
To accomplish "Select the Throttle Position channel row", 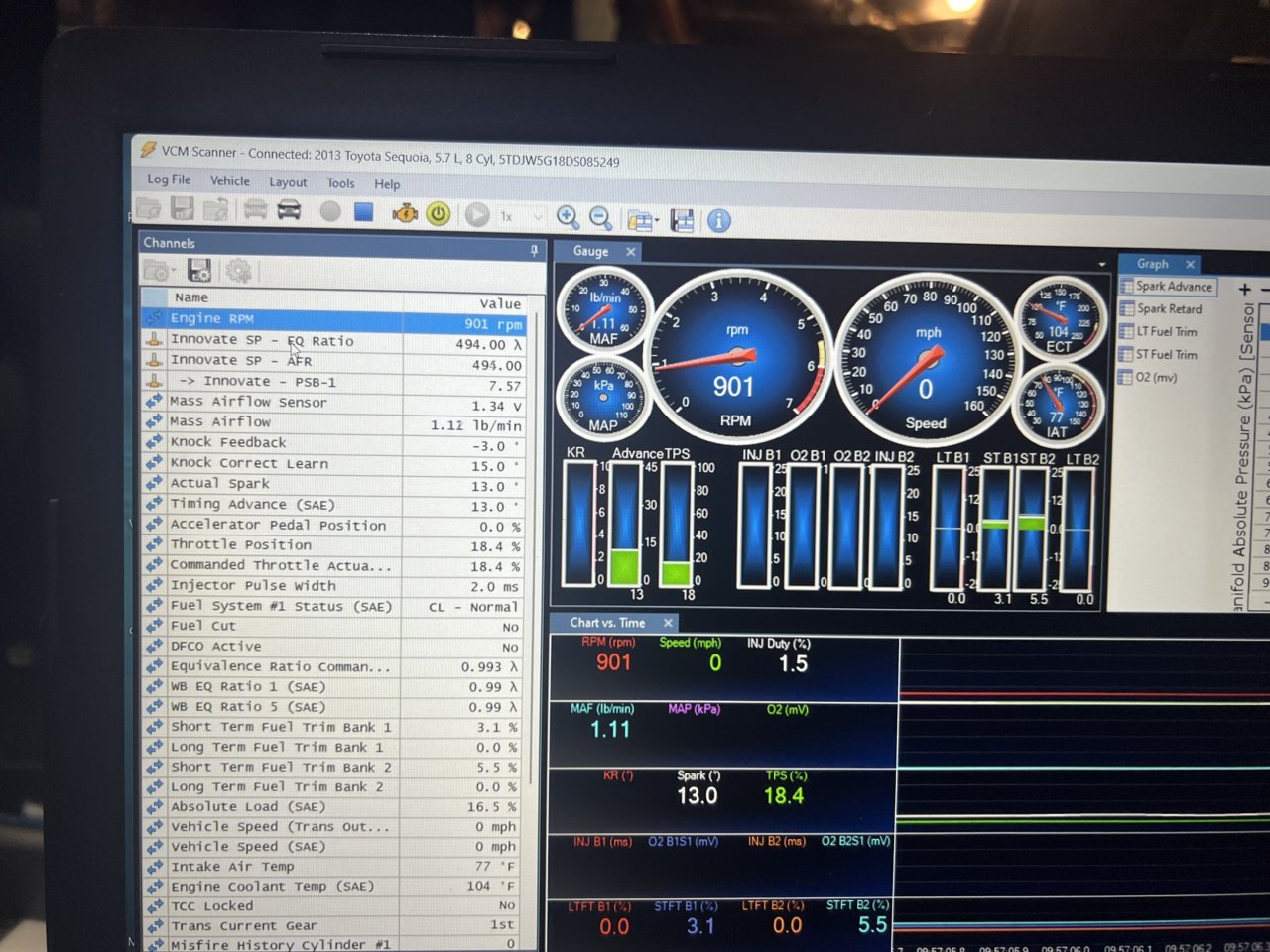I will point(333,545).
